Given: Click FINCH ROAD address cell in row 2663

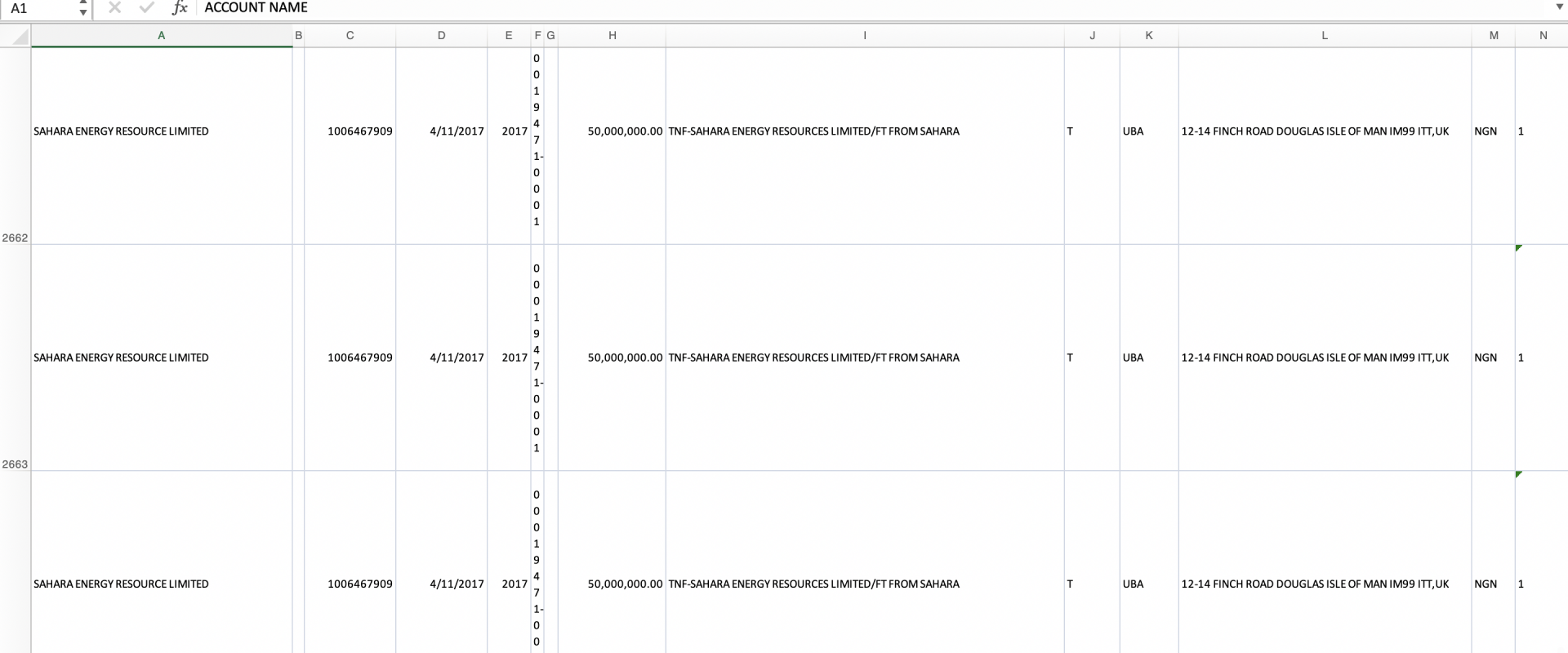Looking at the screenshot, I should [1315, 358].
